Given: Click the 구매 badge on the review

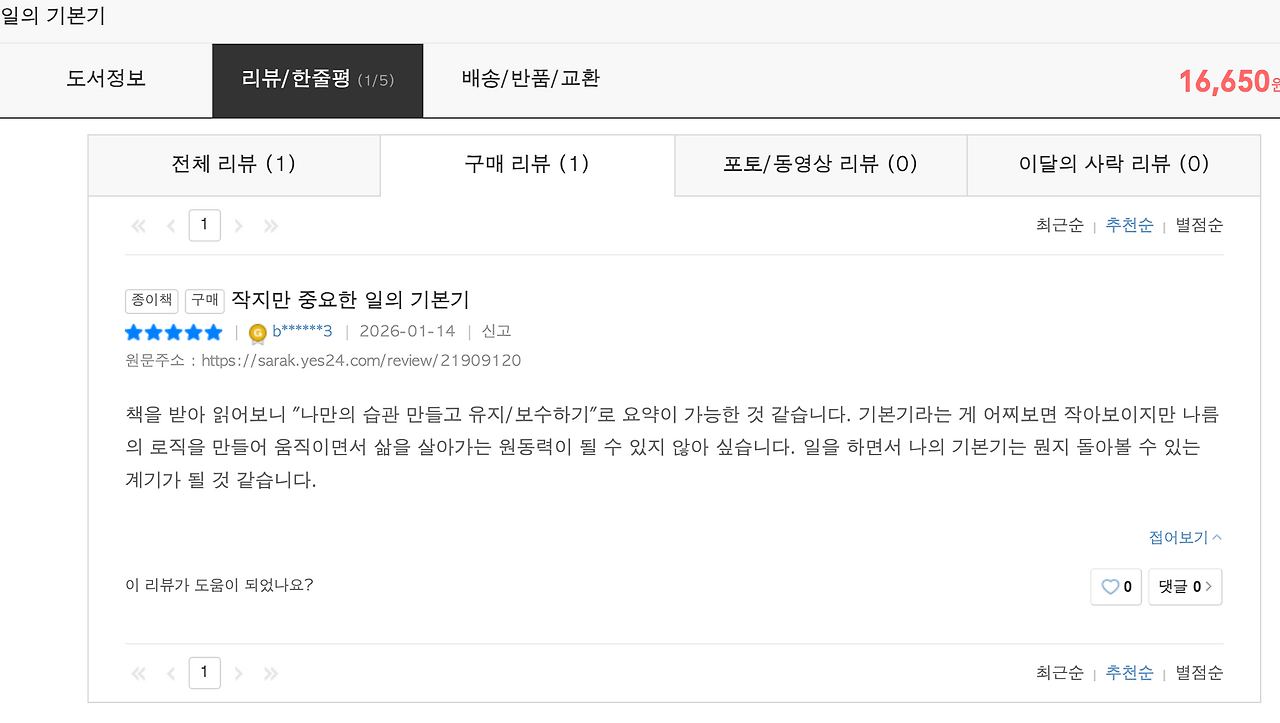Looking at the screenshot, I should [204, 301].
